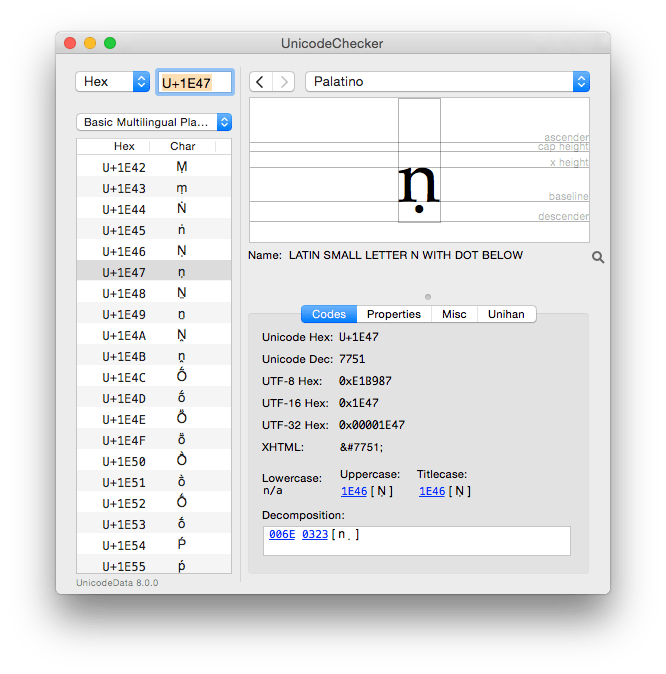Follow the 0323 decomposition link

click(x=314, y=534)
